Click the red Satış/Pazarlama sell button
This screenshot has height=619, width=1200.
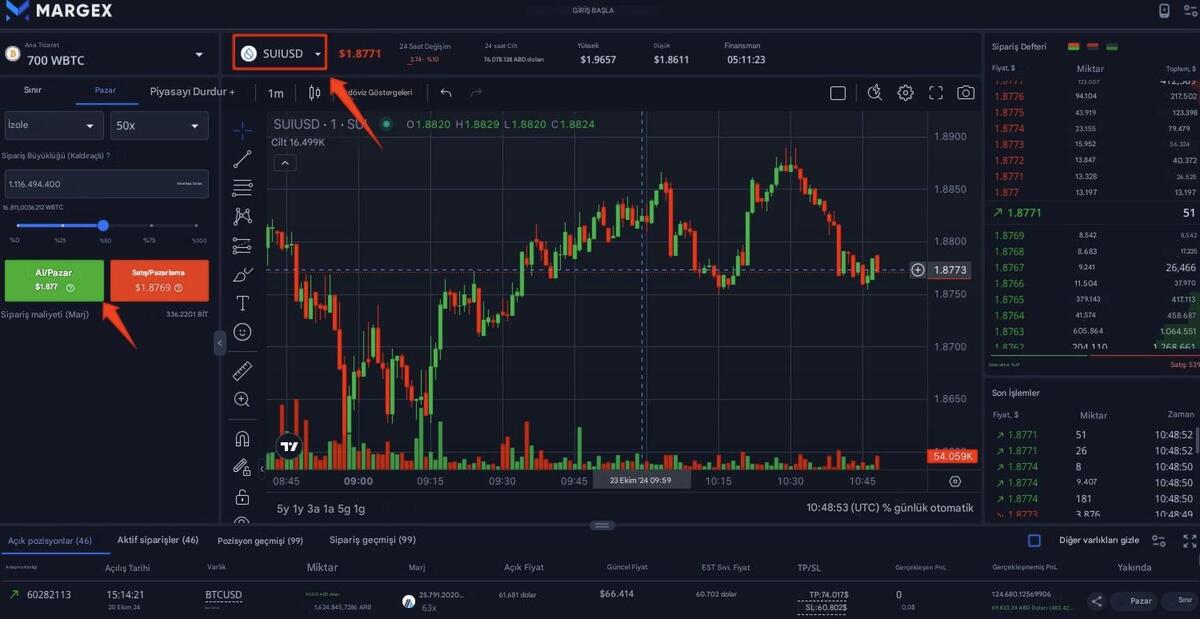(159, 281)
